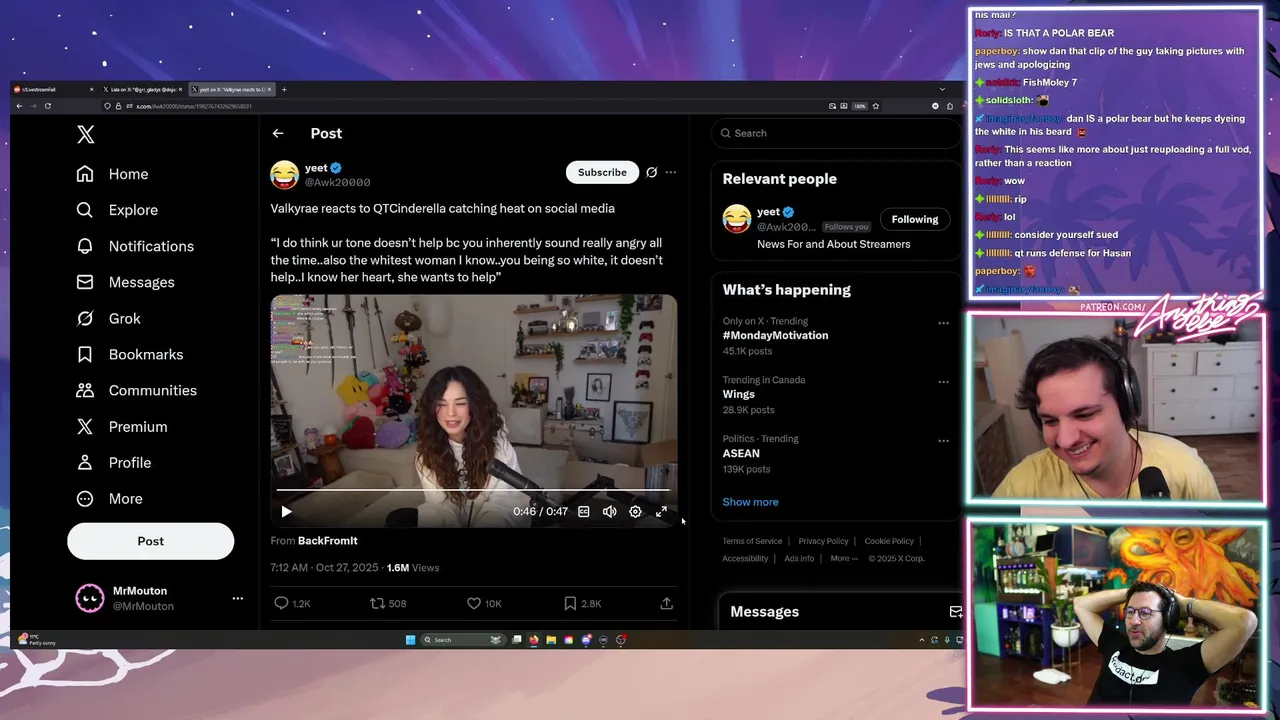Open the ASEAN trending topic
The image size is (1280, 720).
741,453
